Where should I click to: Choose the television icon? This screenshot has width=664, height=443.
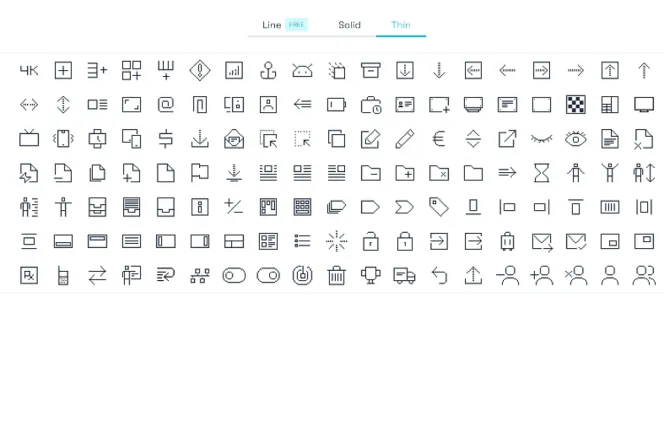click(29, 139)
